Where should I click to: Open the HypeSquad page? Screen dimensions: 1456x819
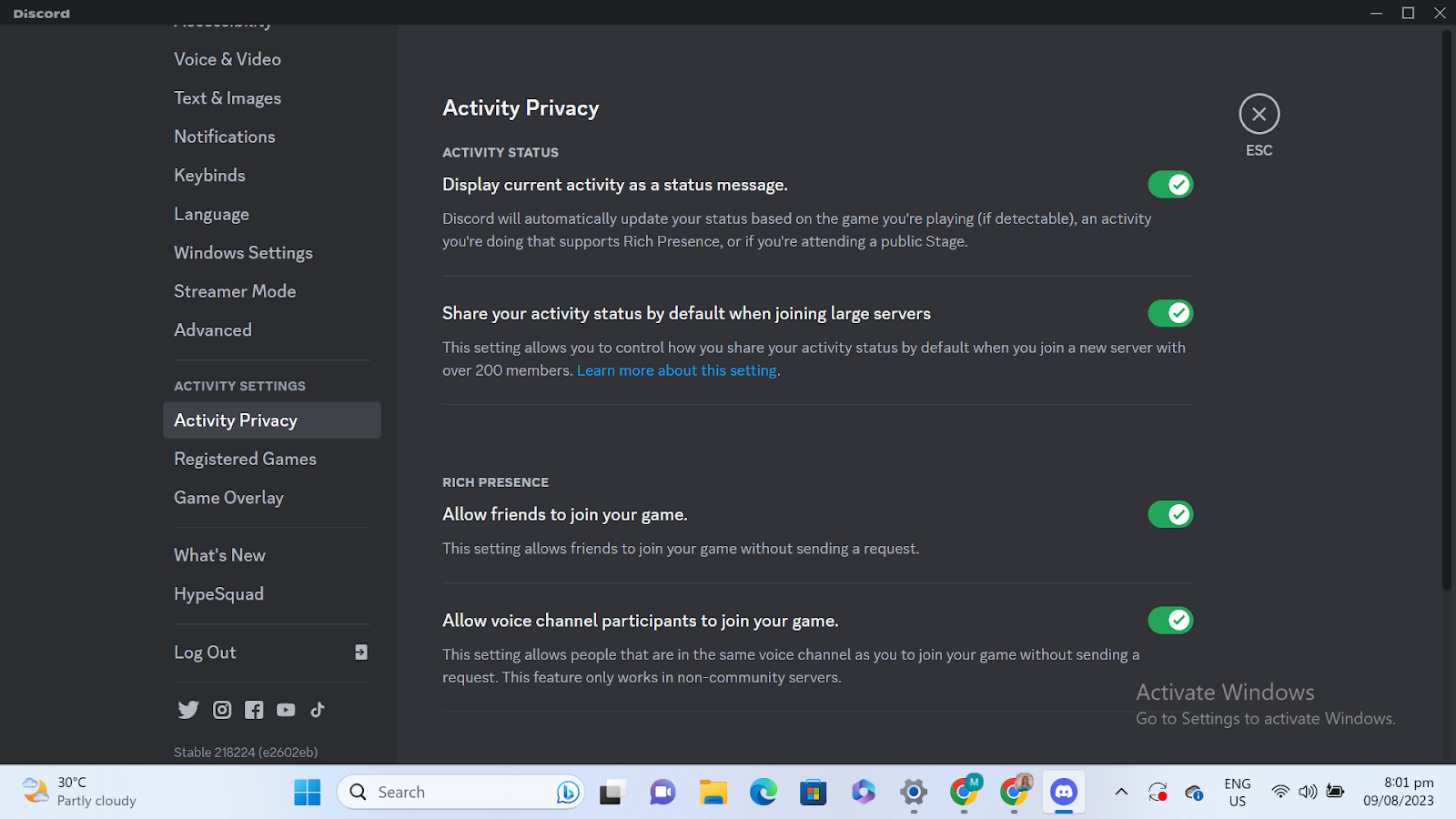272,594
